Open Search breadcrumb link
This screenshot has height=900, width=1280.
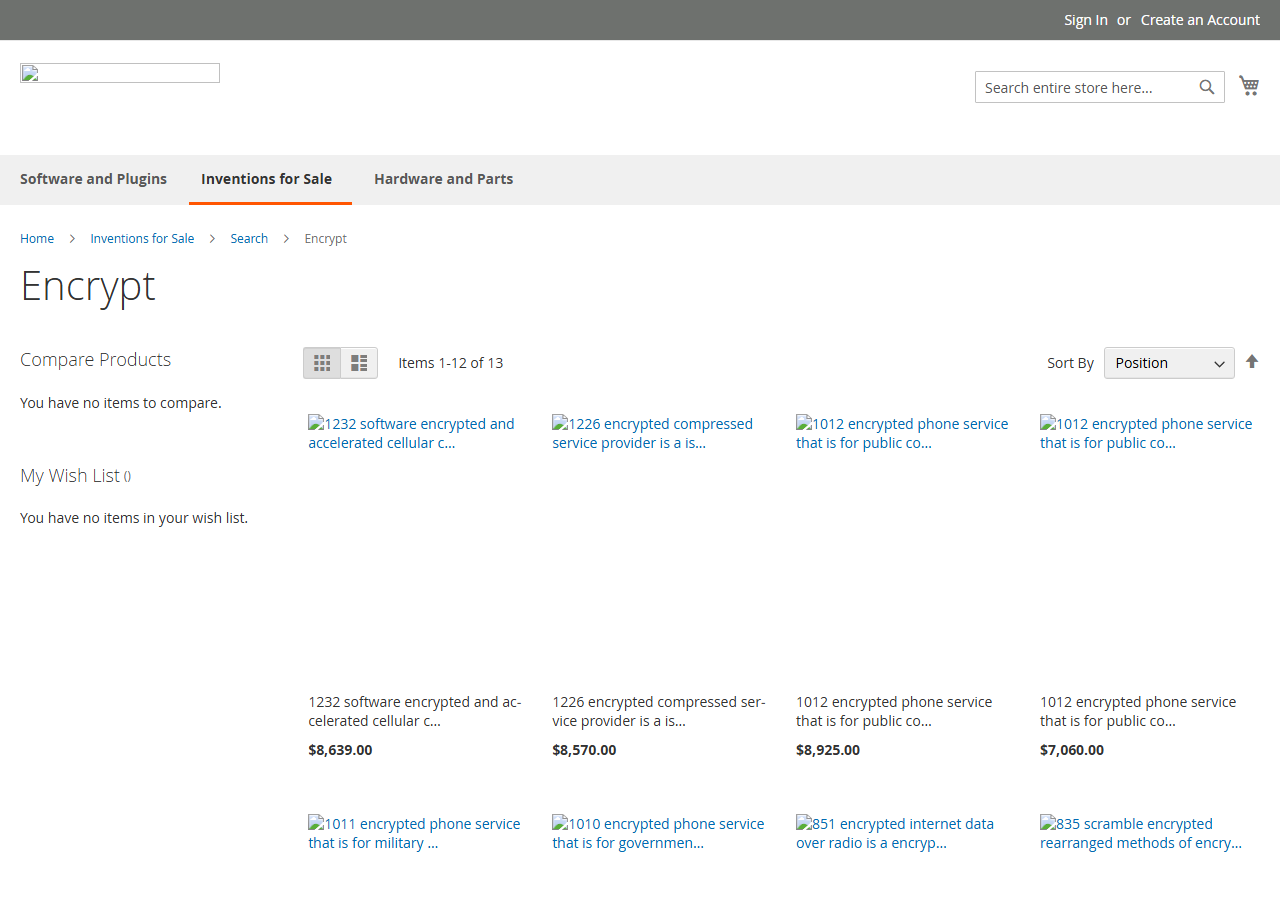coord(249,238)
